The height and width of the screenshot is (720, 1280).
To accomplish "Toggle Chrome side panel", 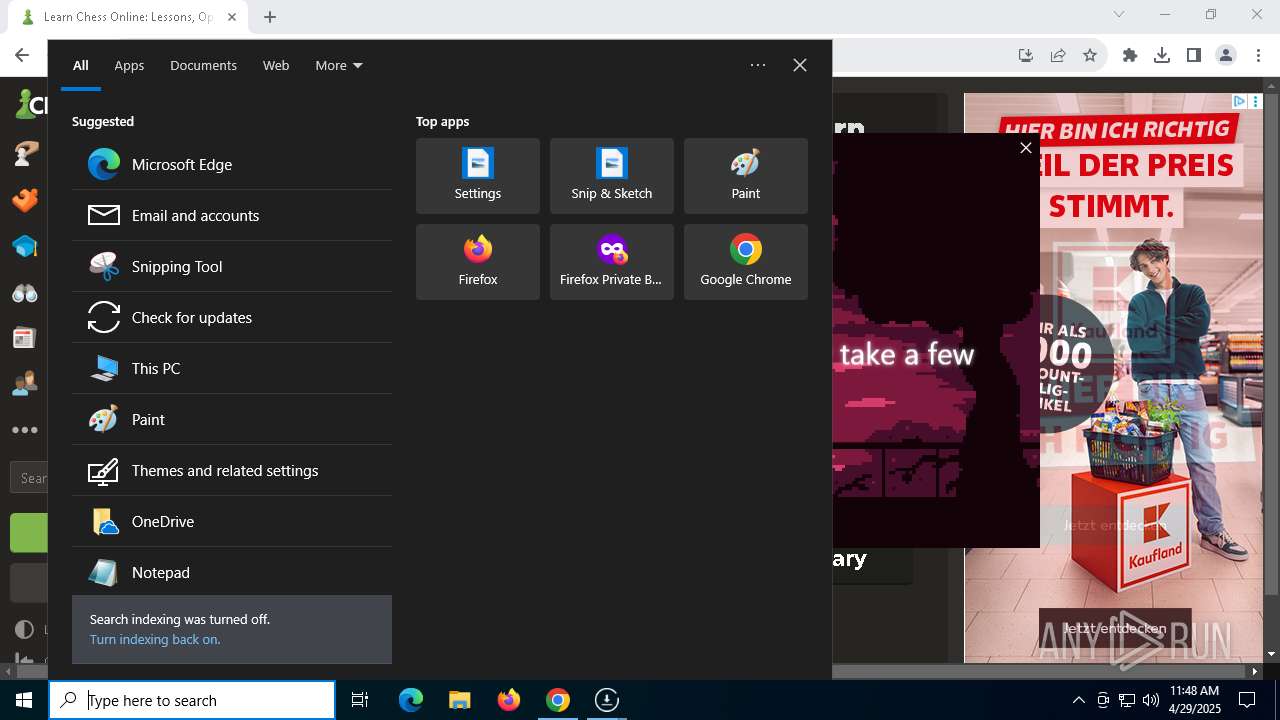I will tap(1194, 56).
